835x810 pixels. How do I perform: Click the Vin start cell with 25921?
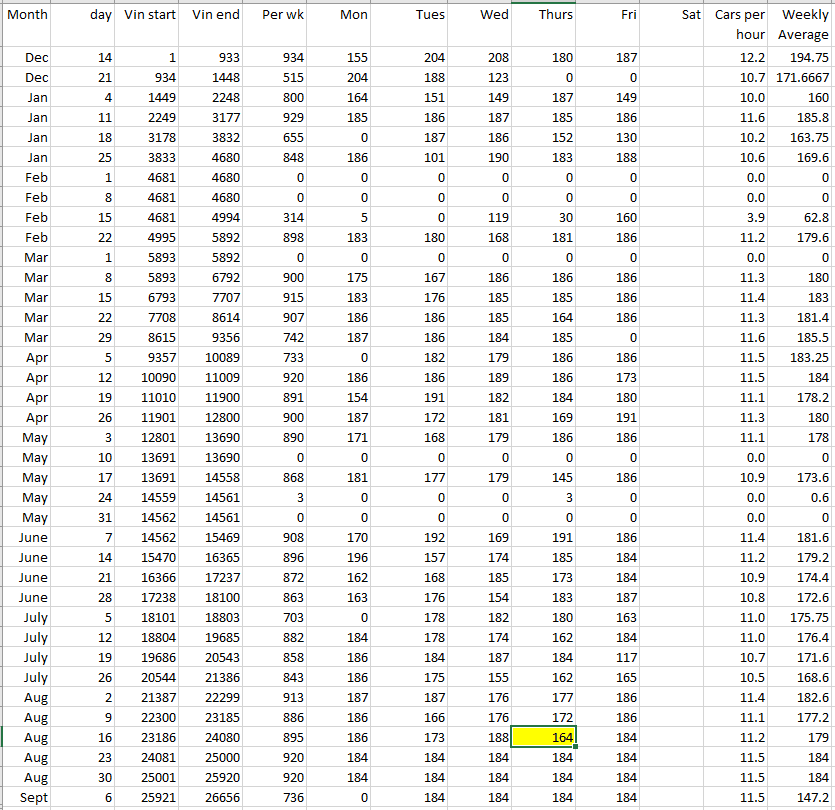point(150,797)
